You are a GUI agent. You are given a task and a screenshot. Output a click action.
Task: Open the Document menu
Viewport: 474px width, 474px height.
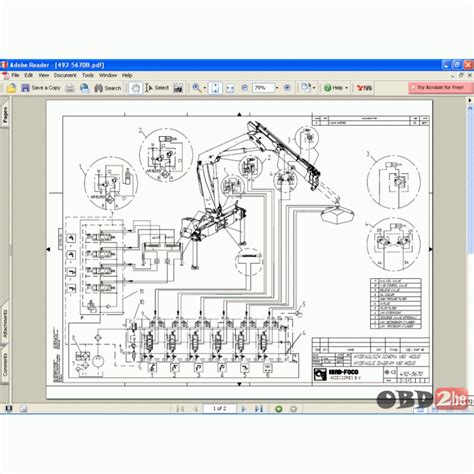[65, 75]
